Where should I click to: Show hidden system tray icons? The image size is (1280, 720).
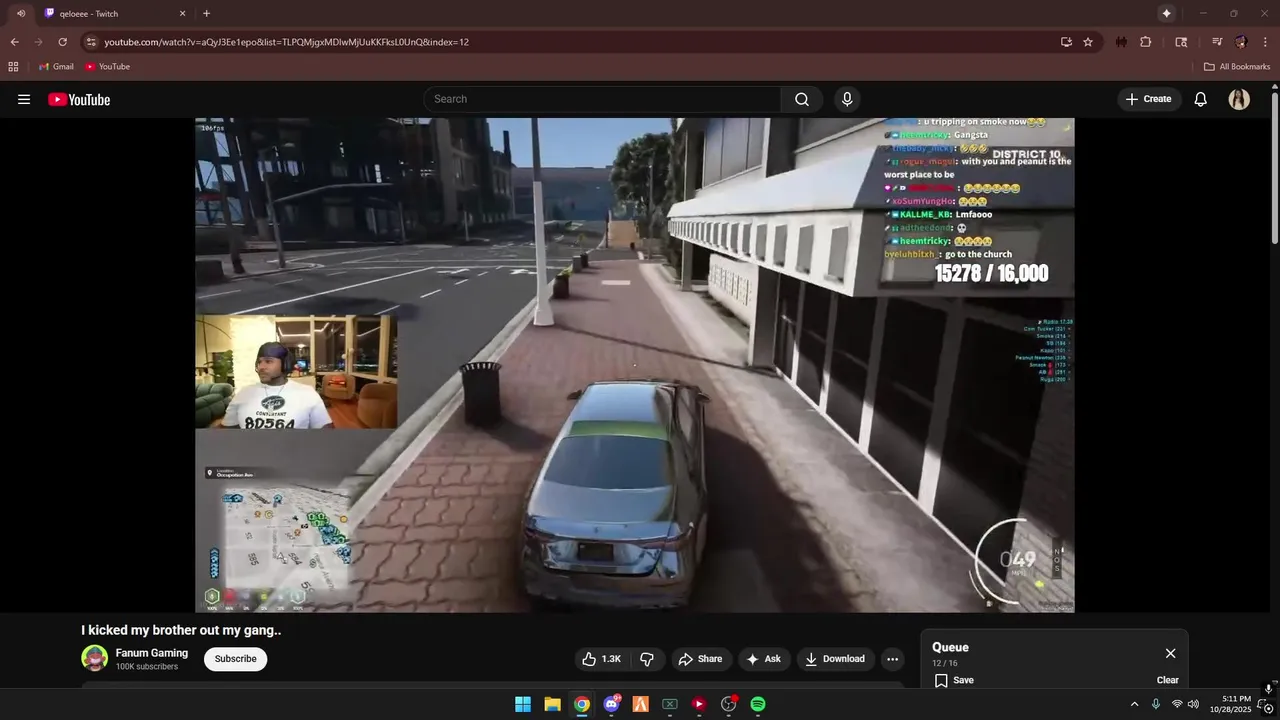[x=1134, y=704]
